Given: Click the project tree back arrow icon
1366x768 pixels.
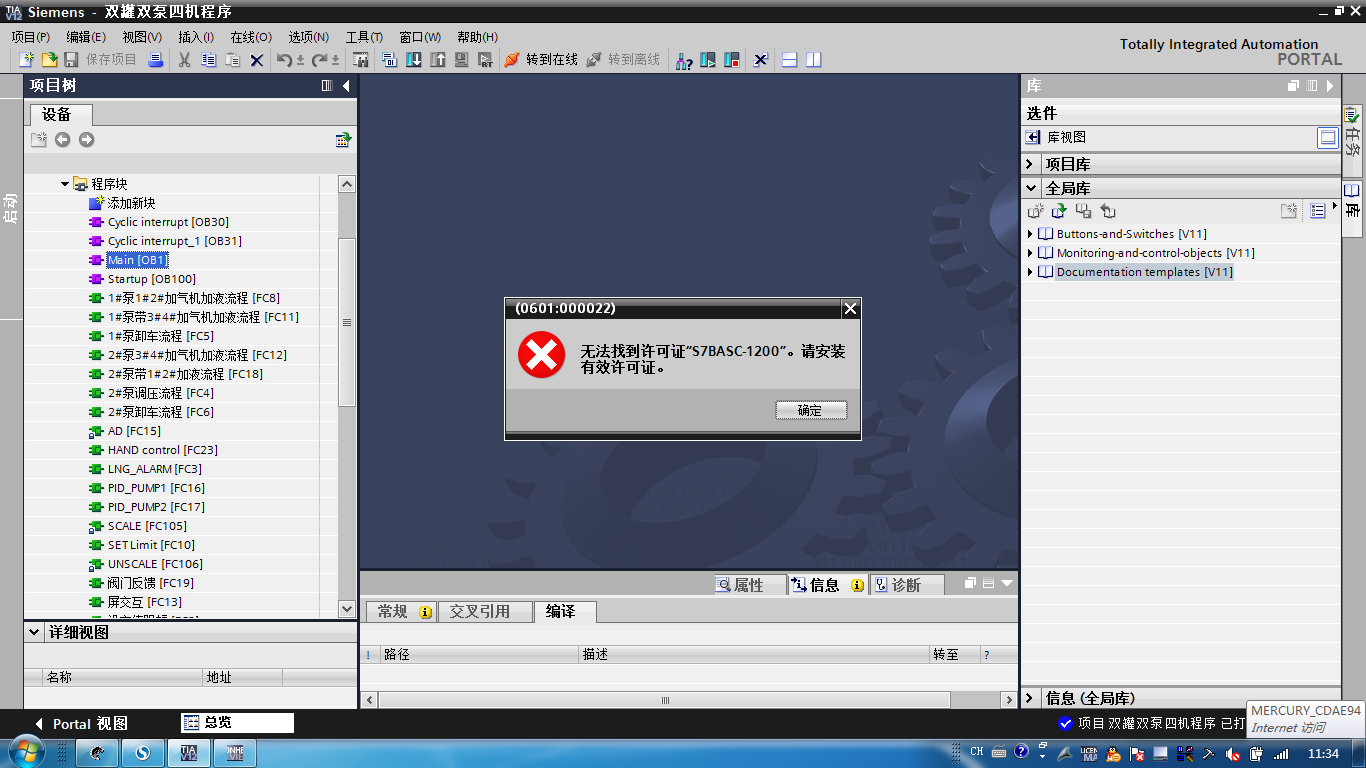Looking at the screenshot, I should pos(63,140).
